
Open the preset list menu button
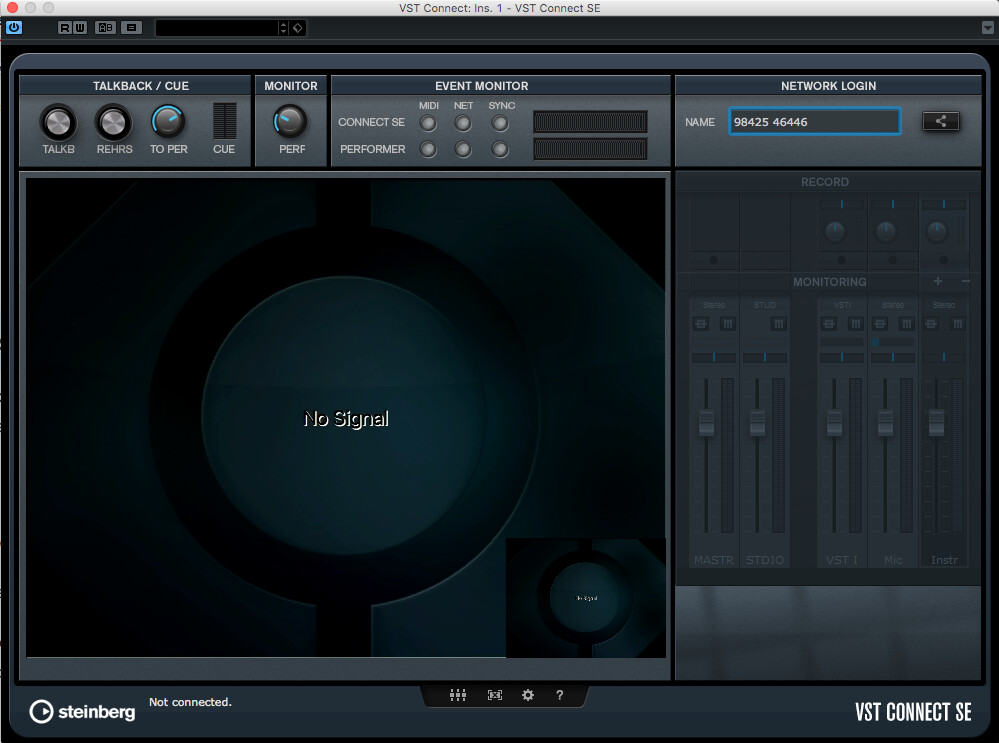pyautogui.click(x=131, y=27)
